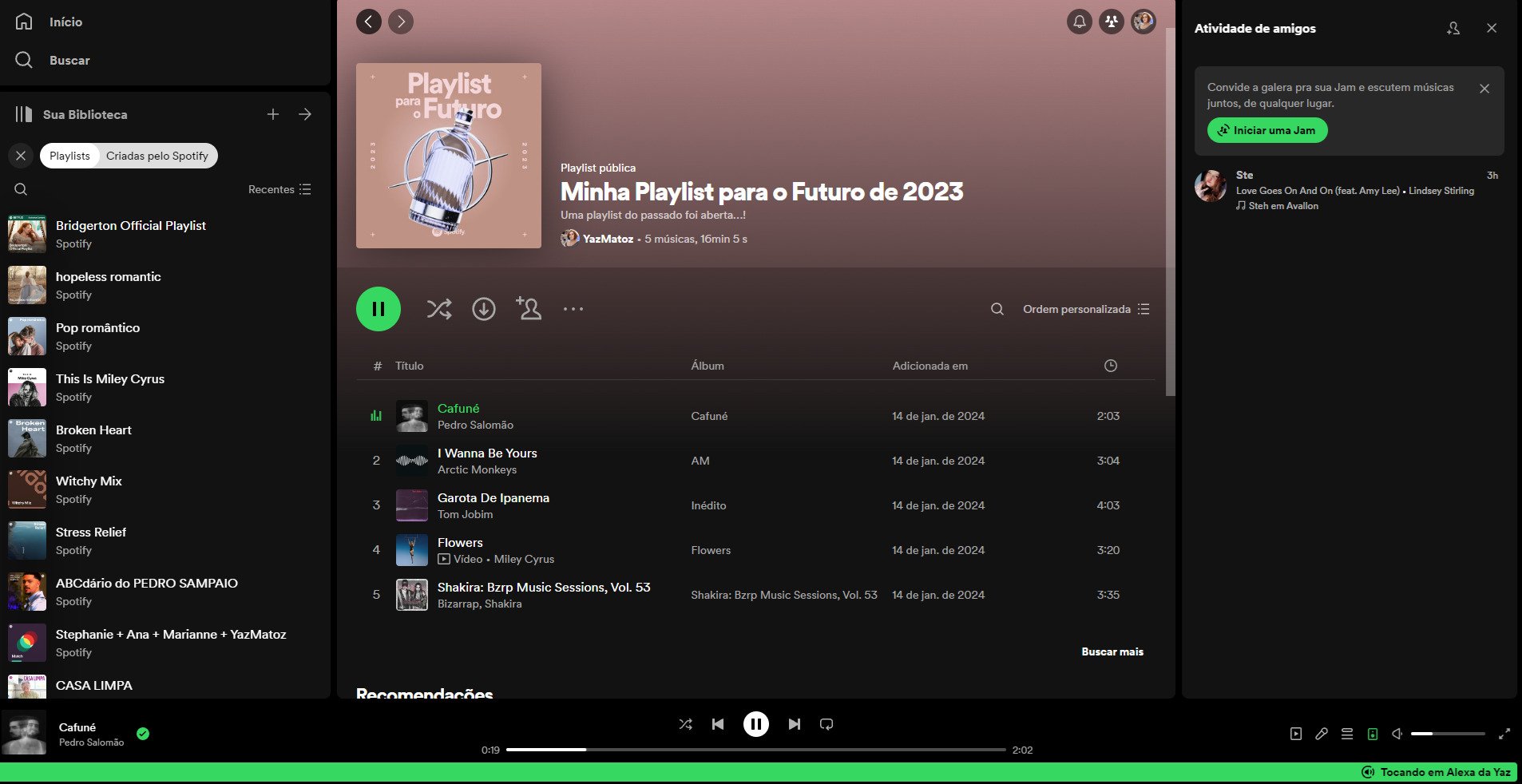
Task: Toggle shuffle in the player bar
Action: 685,724
